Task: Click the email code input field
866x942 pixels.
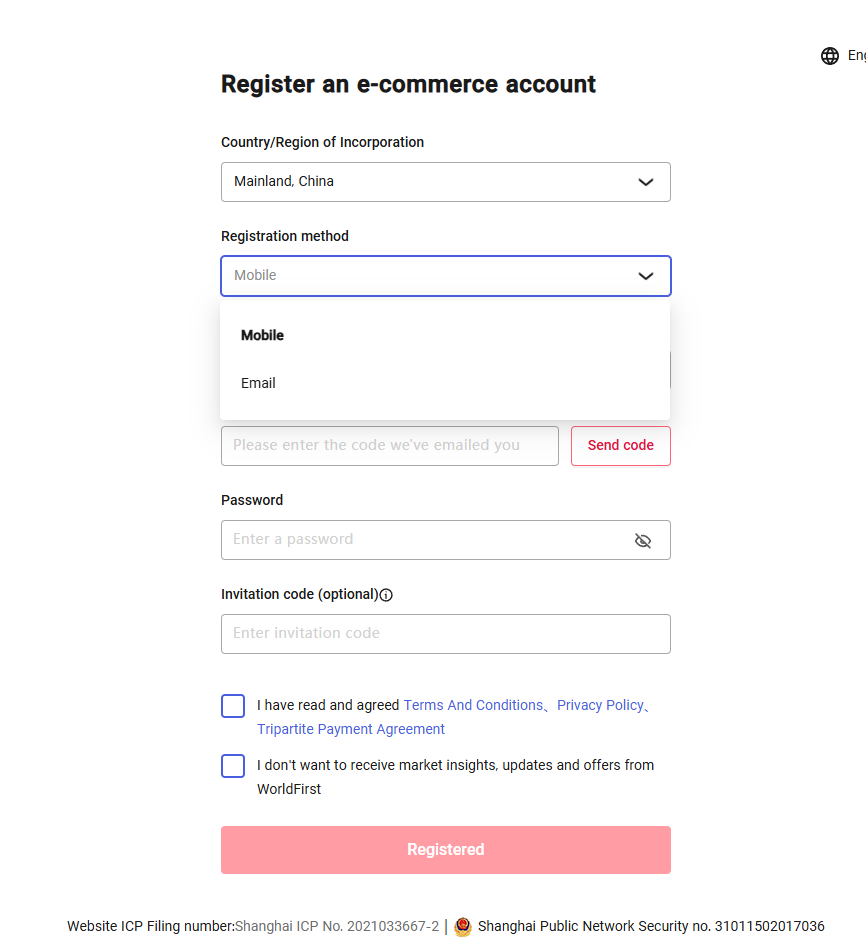Action: coord(390,445)
